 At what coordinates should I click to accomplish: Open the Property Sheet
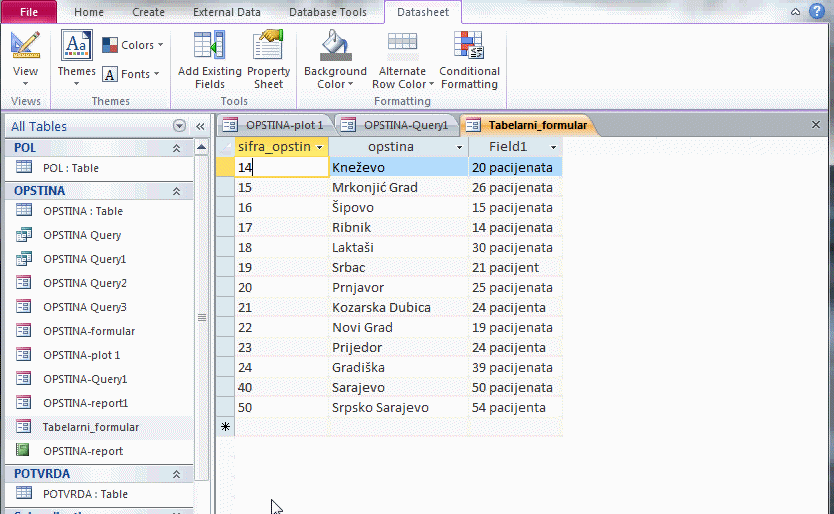click(268, 60)
